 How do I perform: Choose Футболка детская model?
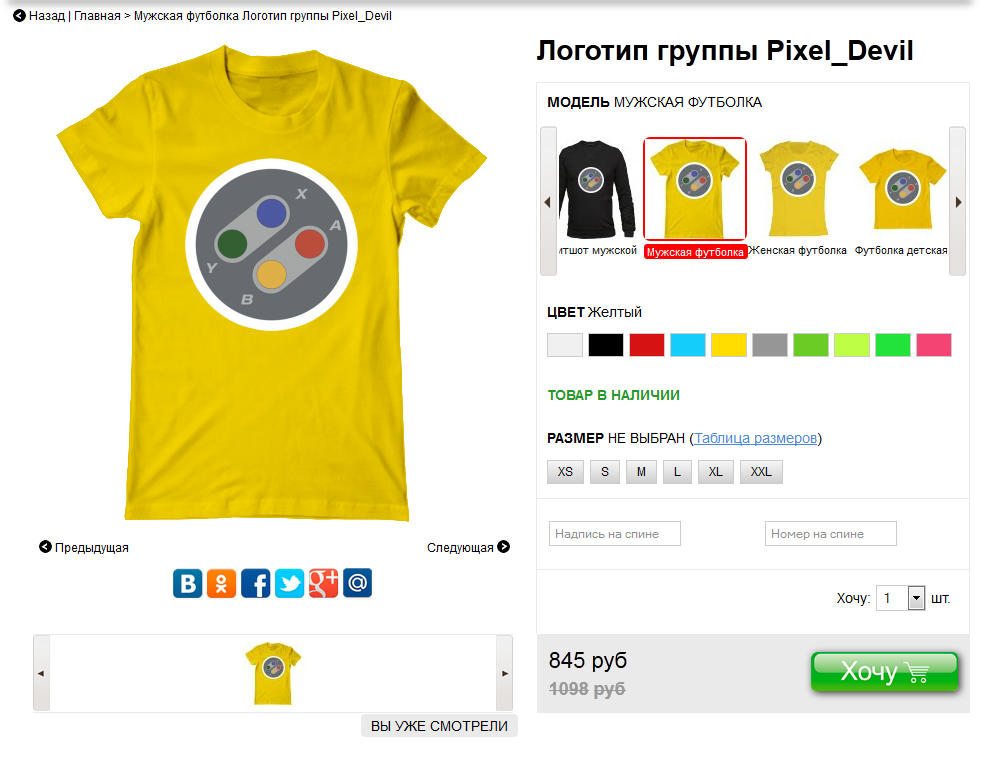pyautogui.click(x=901, y=196)
